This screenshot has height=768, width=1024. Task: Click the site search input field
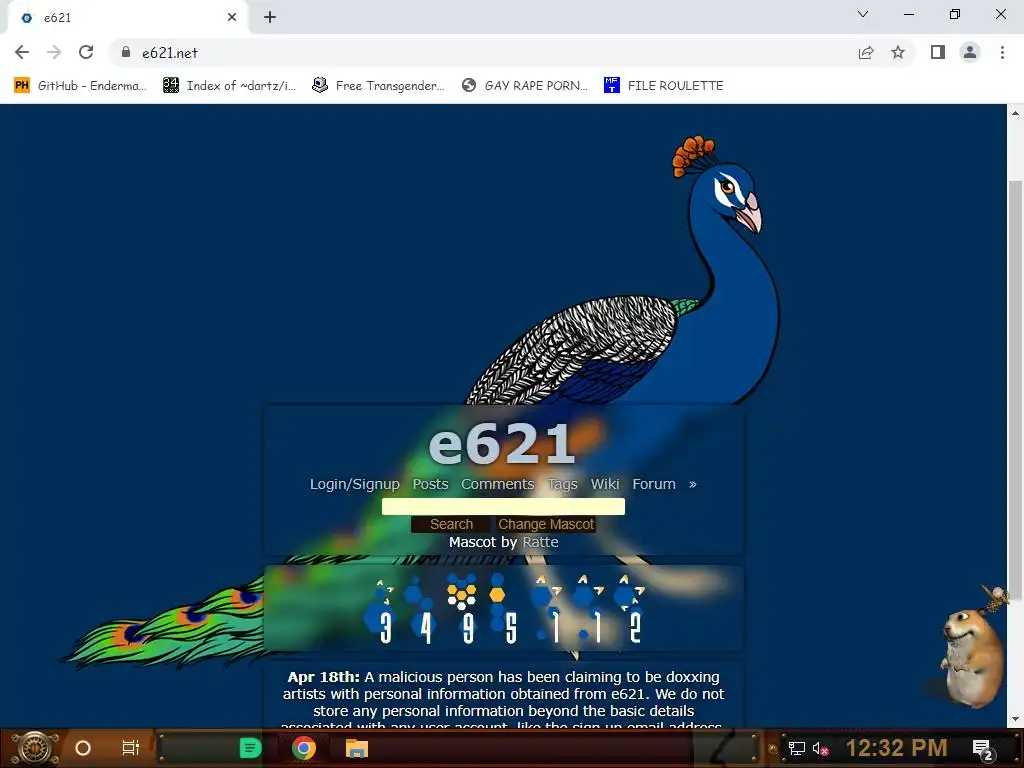[503, 506]
